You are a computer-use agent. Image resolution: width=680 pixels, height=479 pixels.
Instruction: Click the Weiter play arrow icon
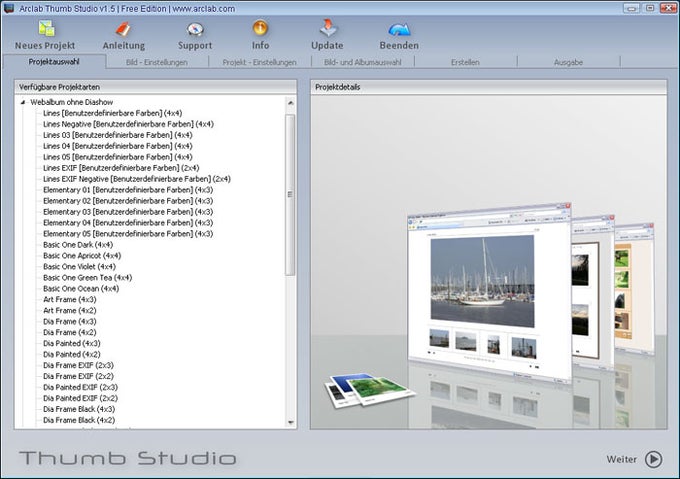(654, 459)
